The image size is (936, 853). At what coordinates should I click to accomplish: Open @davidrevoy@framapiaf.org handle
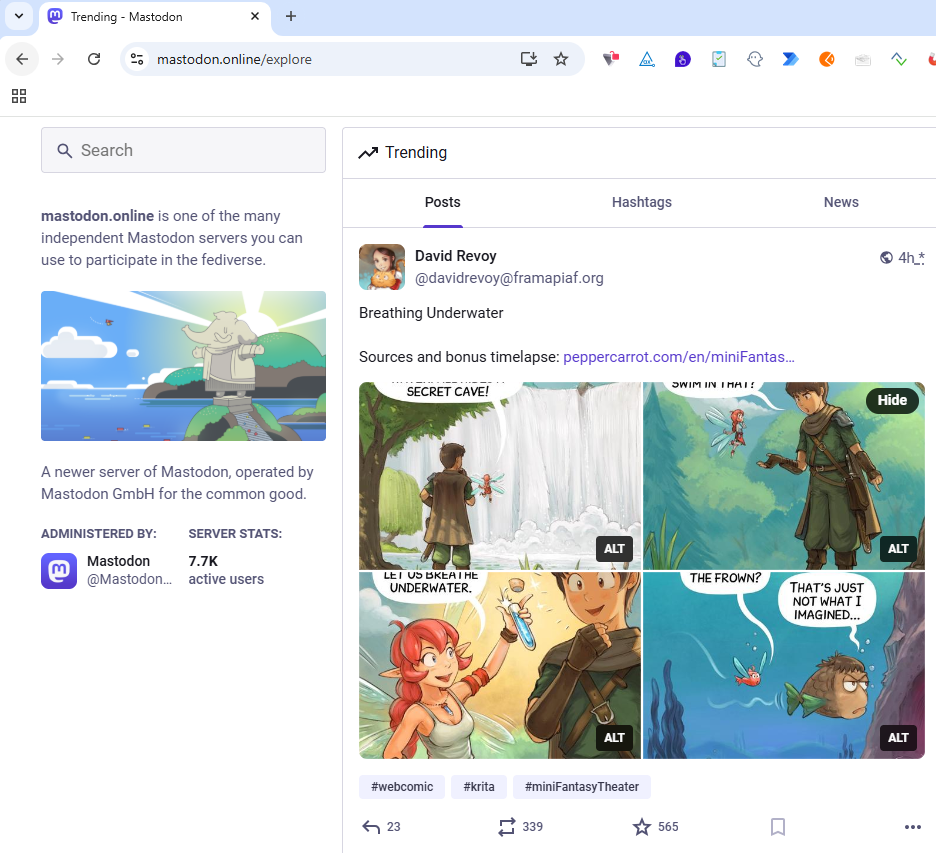click(x=509, y=278)
